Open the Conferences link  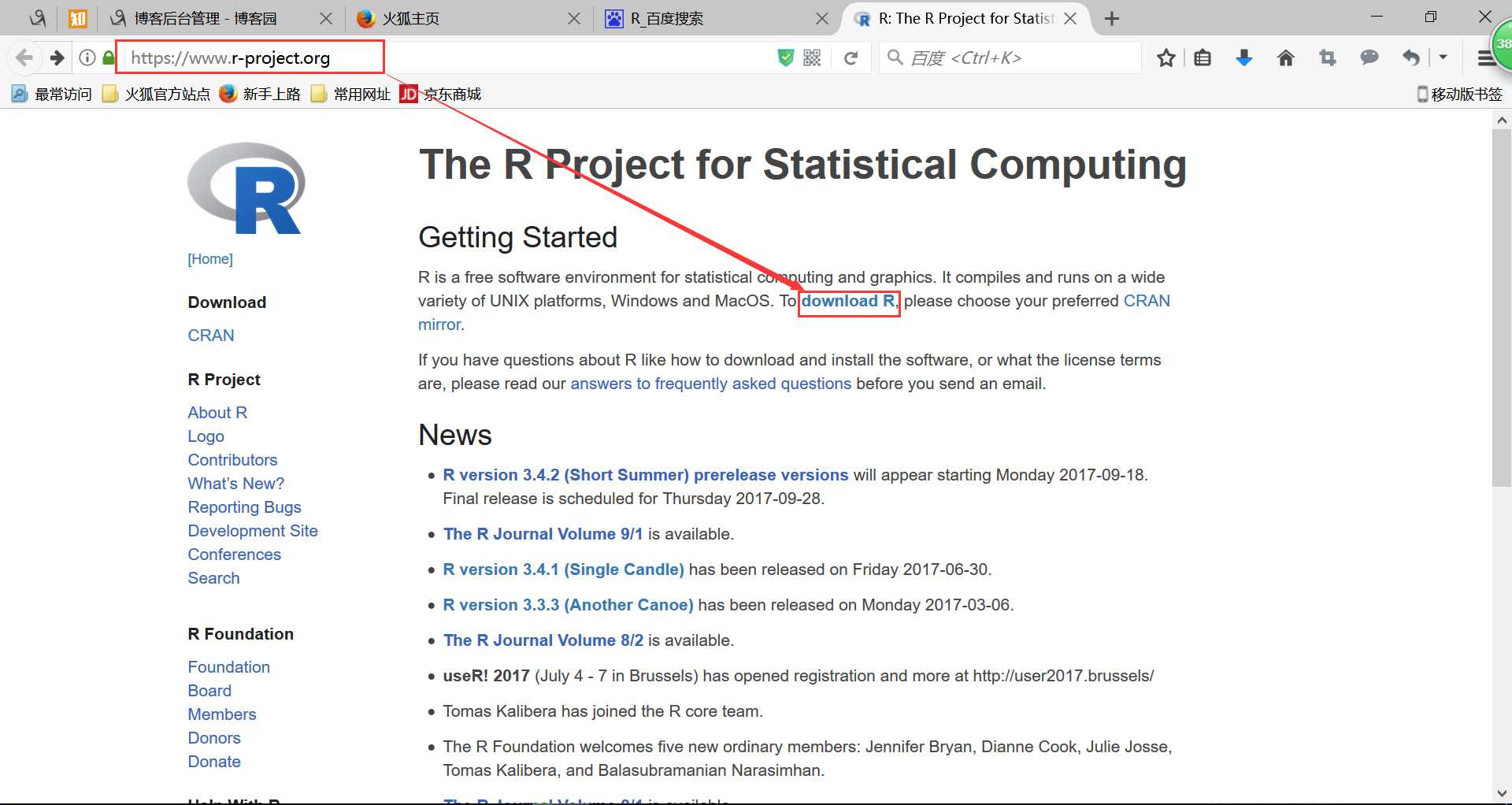coord(235,555)
